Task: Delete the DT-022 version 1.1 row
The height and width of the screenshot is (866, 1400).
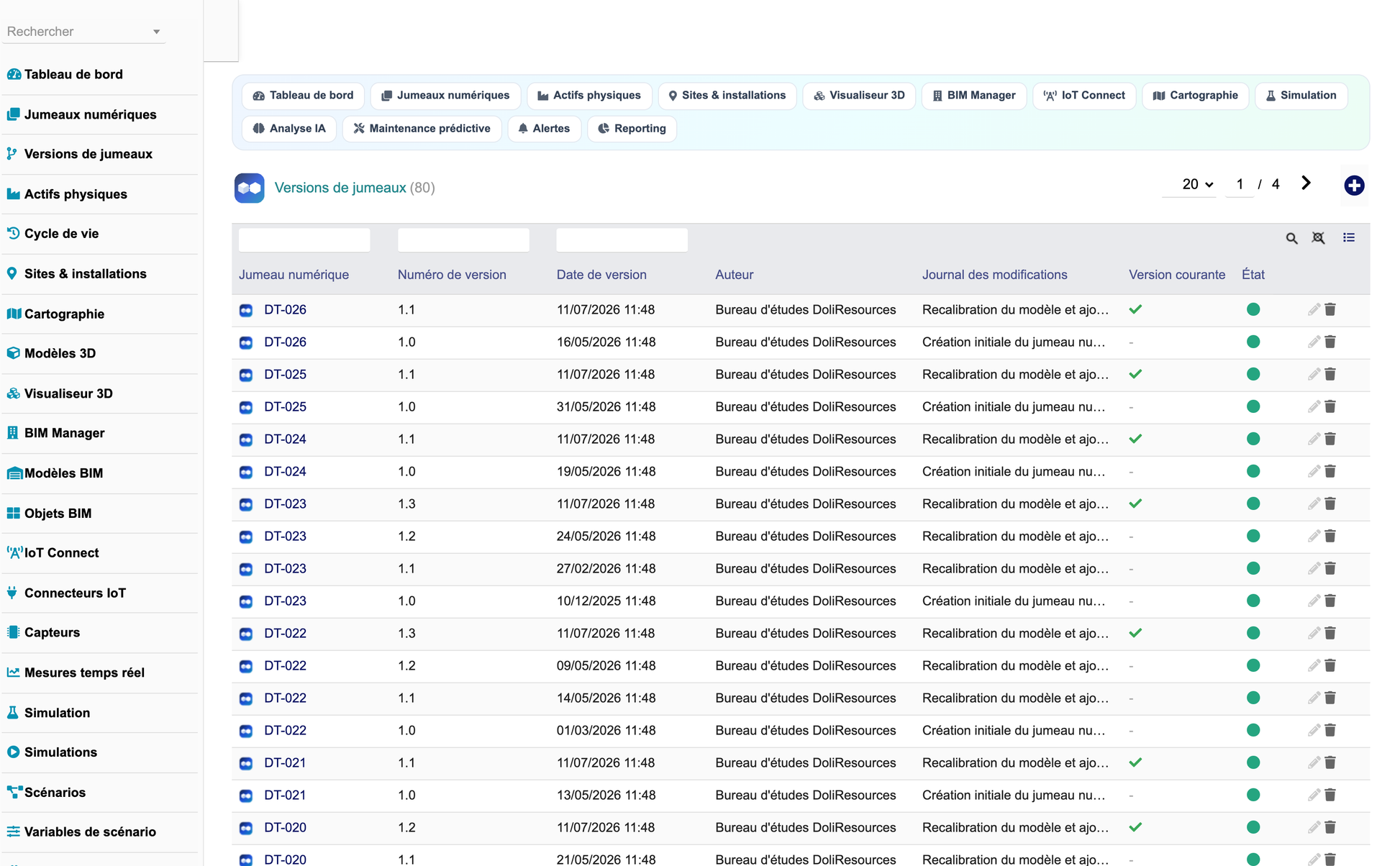Action: point(1330,698)
